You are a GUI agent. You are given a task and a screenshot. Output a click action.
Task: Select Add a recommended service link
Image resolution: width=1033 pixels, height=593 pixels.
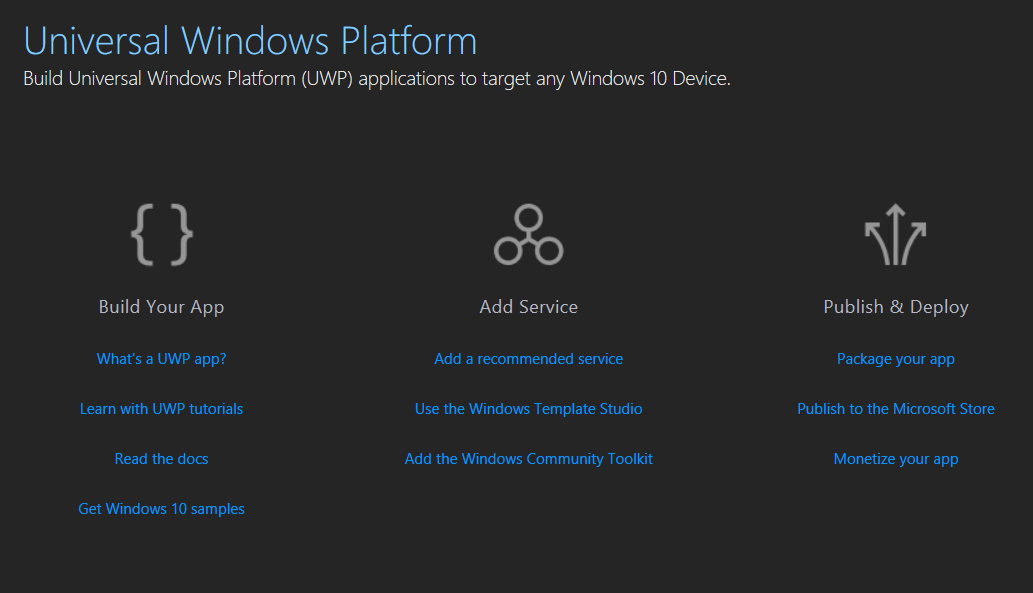tap(528, 358)
